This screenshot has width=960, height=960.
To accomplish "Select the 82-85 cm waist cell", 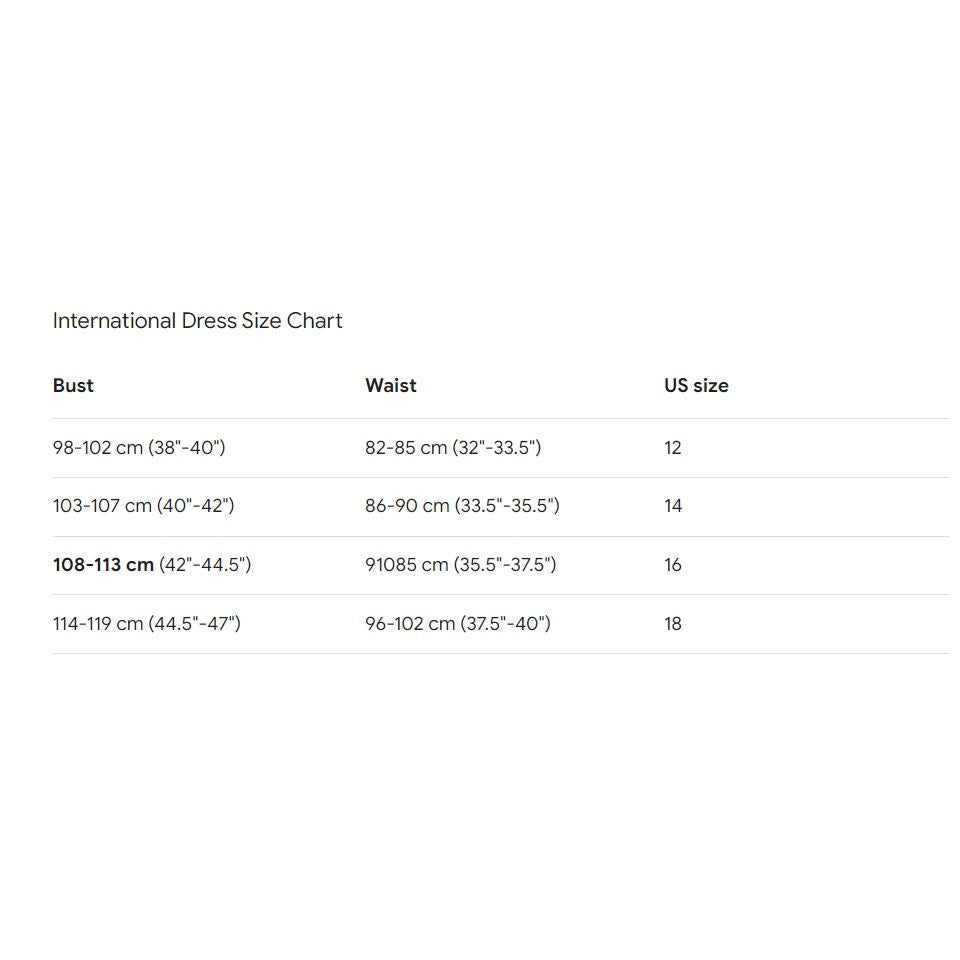I will tap(453, 448).
